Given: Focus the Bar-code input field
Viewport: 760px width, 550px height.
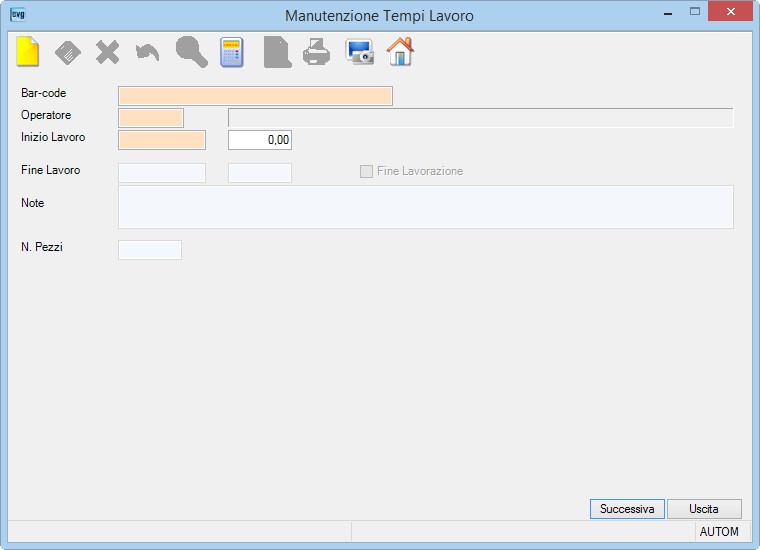Looking at the screenshot, I should (x=255, y=96).
